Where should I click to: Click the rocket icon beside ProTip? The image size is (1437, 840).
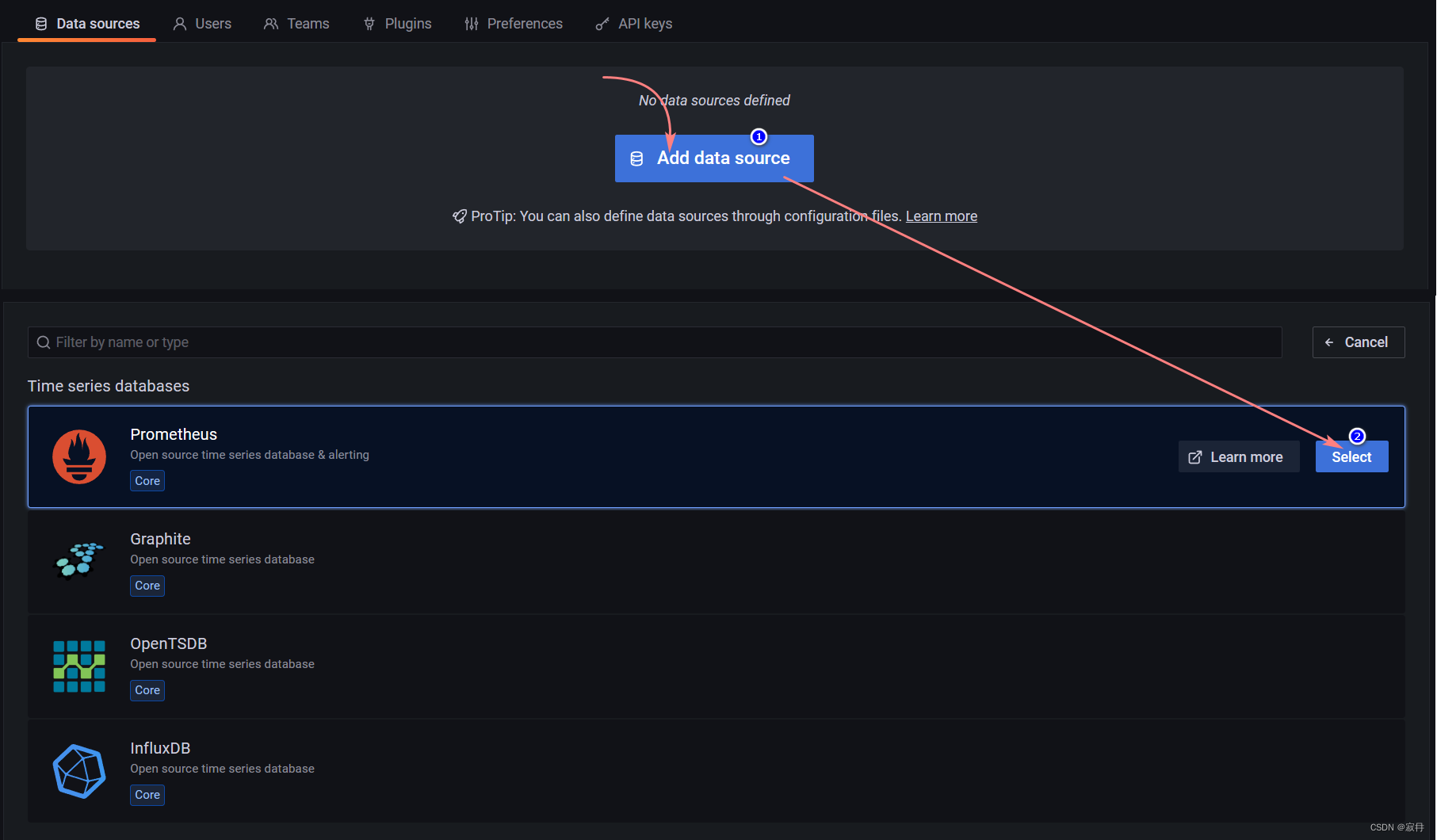pos(460,216)
